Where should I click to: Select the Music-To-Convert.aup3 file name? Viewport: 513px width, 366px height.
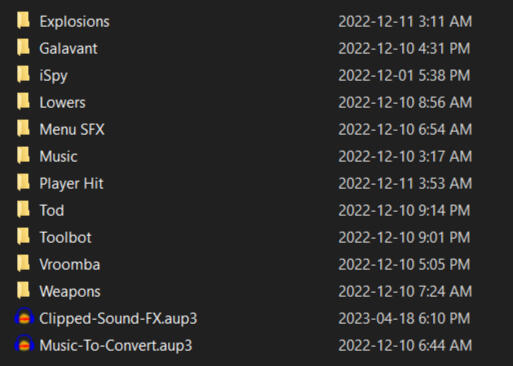(x=116, y=345)
